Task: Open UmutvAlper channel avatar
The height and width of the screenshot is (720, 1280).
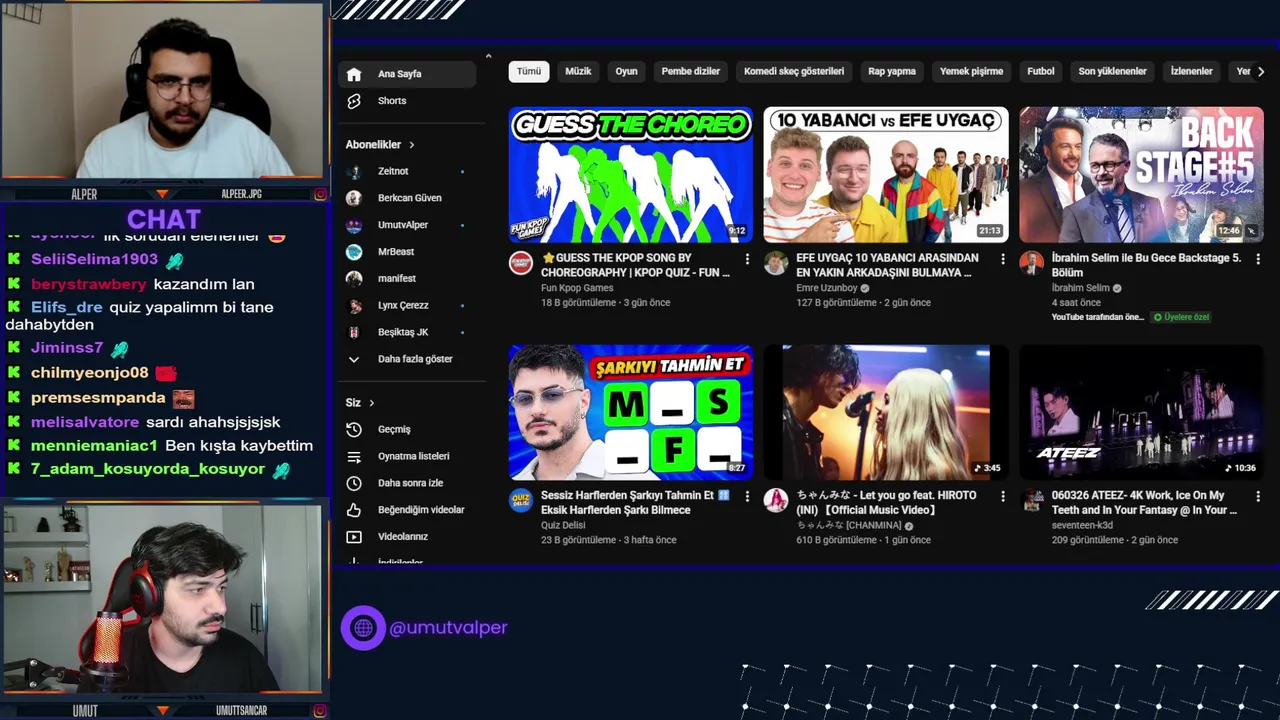Action: tap(354, 225)
